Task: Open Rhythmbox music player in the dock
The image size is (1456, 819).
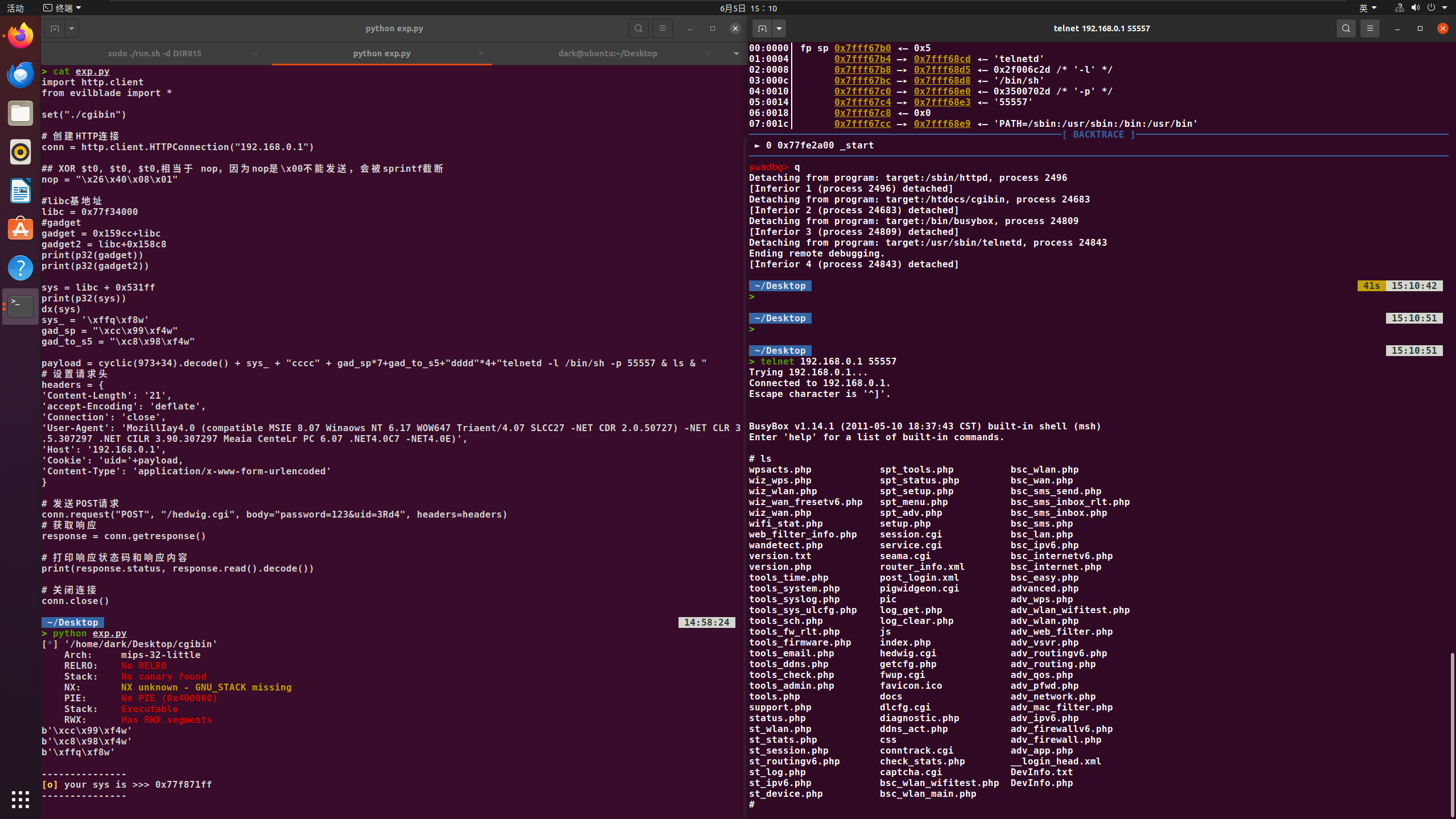Action: (20, 152)
